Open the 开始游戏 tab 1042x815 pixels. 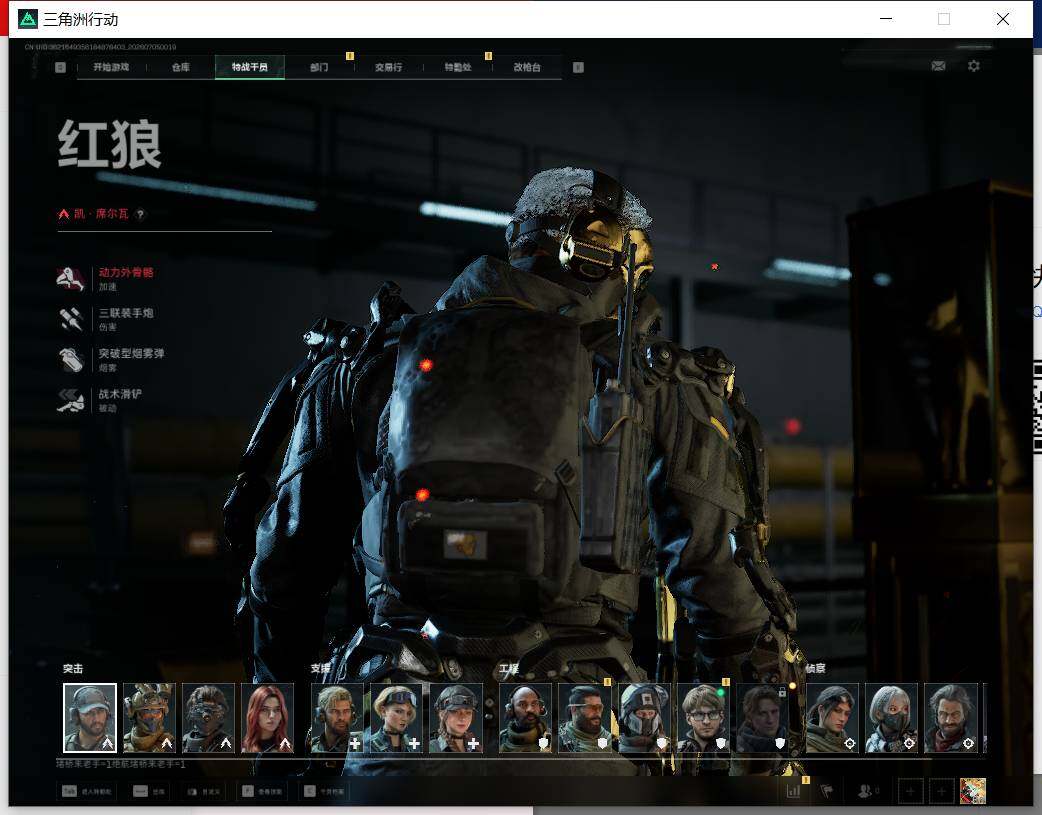click(111, 67)
